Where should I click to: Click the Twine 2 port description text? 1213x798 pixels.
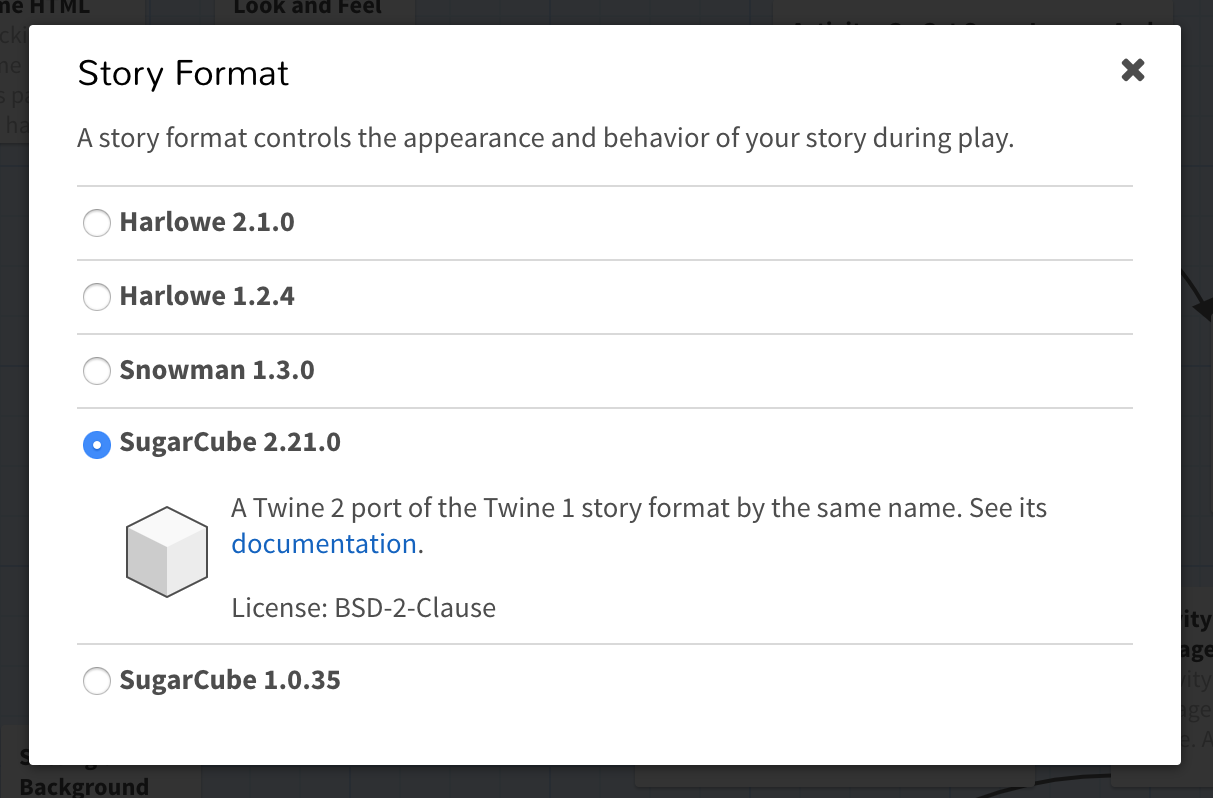pos(638,508)
